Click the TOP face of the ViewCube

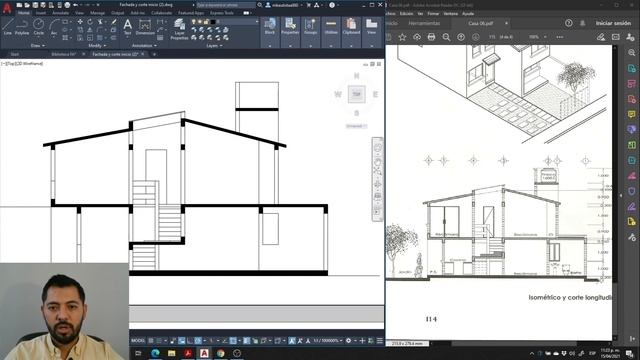pos(356,94)
